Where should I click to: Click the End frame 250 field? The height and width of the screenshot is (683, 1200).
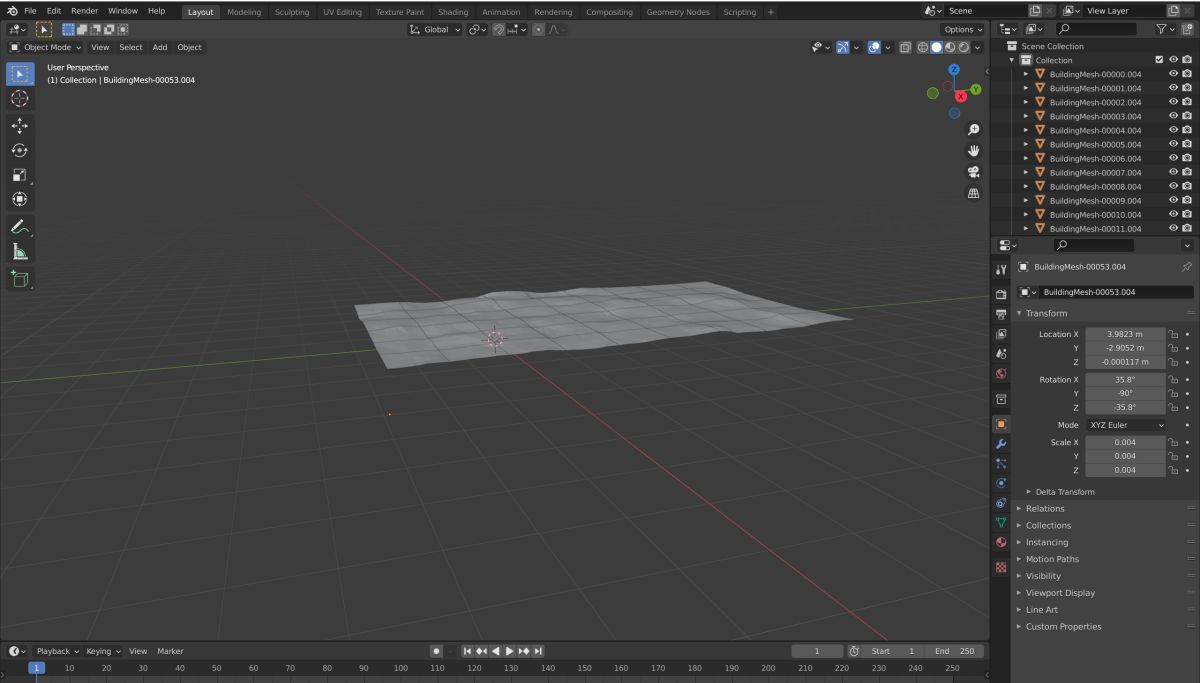(x=954, y=651)
